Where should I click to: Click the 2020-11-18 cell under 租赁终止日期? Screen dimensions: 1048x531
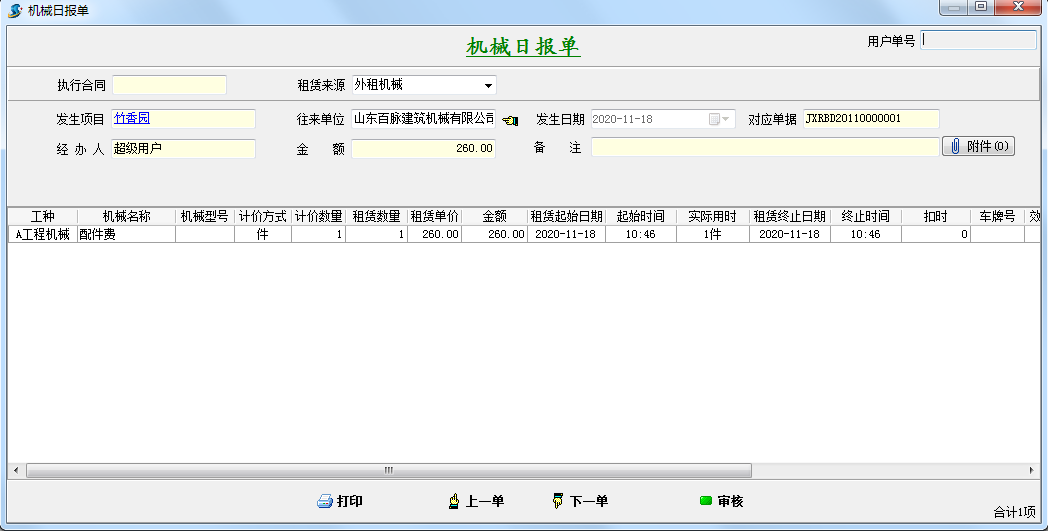(789, 234)
